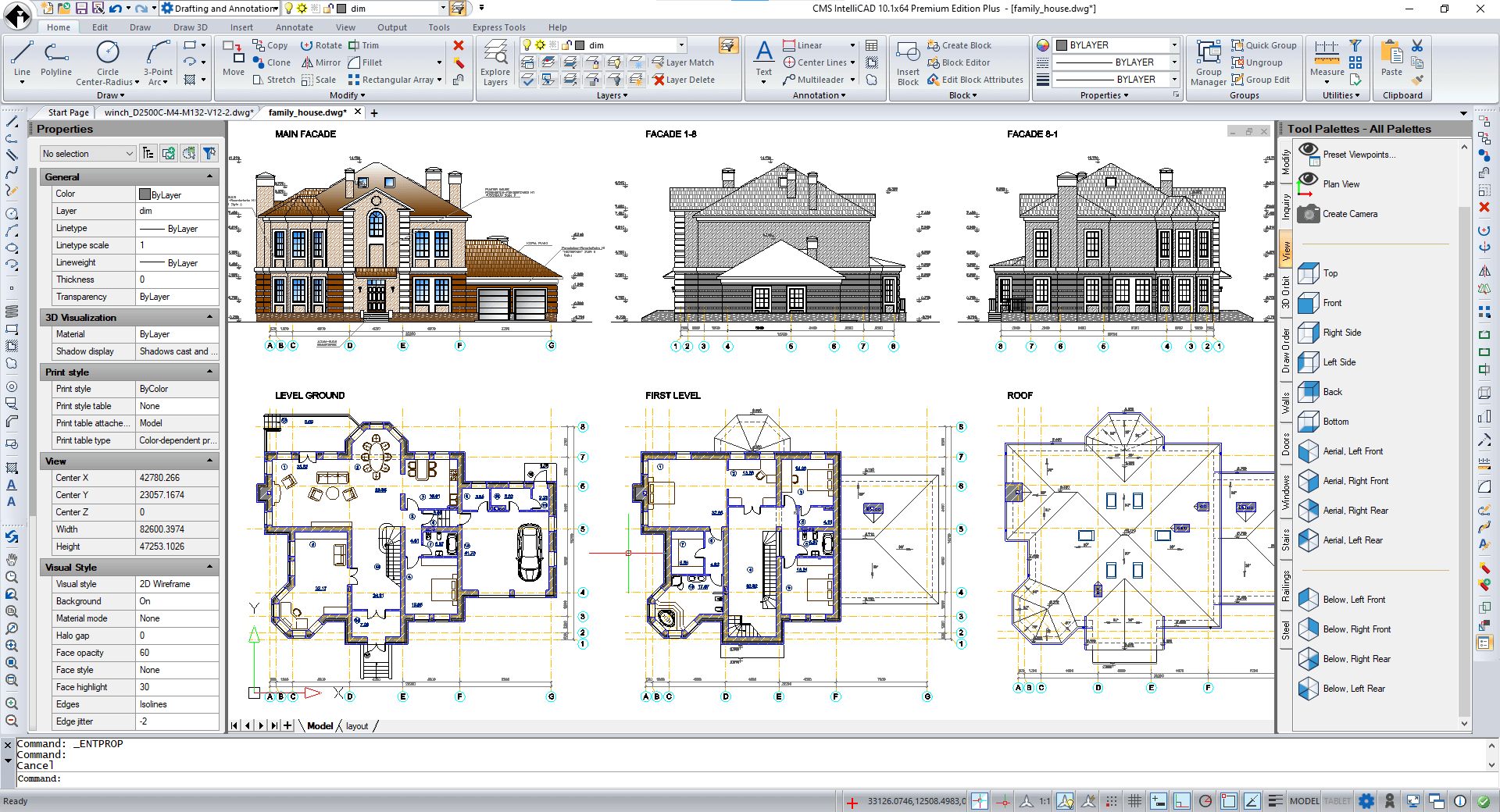Toggle TABLET mode in status bar

tap(1337, 801)
